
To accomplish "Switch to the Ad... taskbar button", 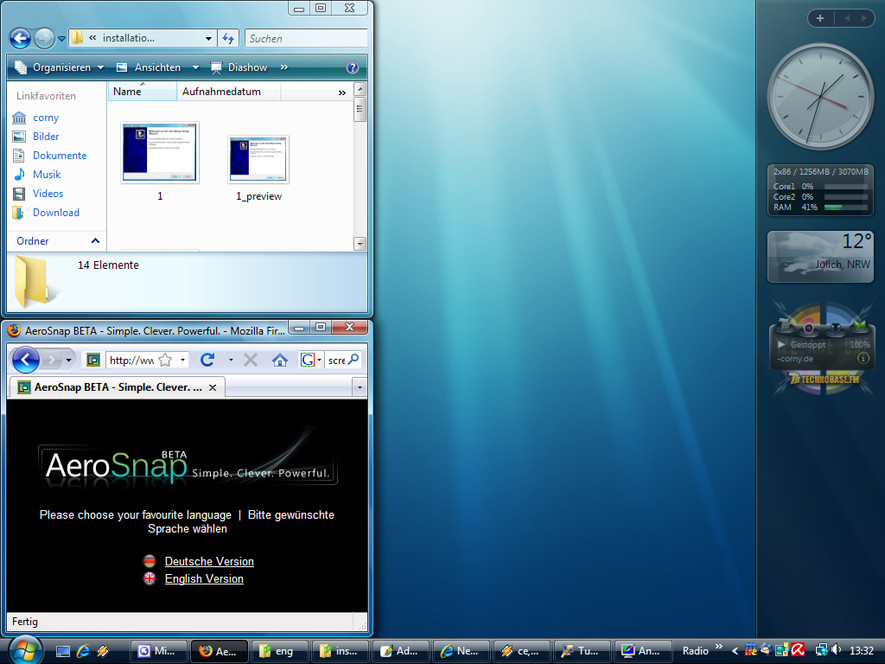I will (x=401, y=651).
